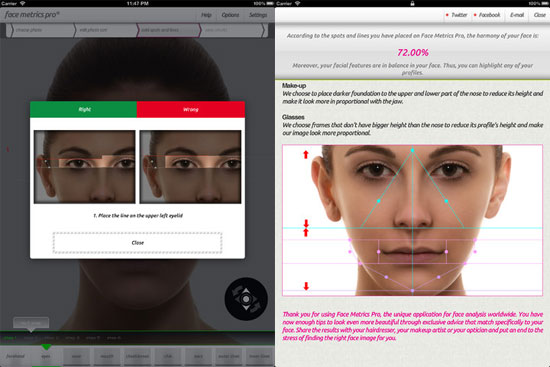Share results via the Twitter button
The height and width of the screenshot is (367, 550).
[456, 15]
